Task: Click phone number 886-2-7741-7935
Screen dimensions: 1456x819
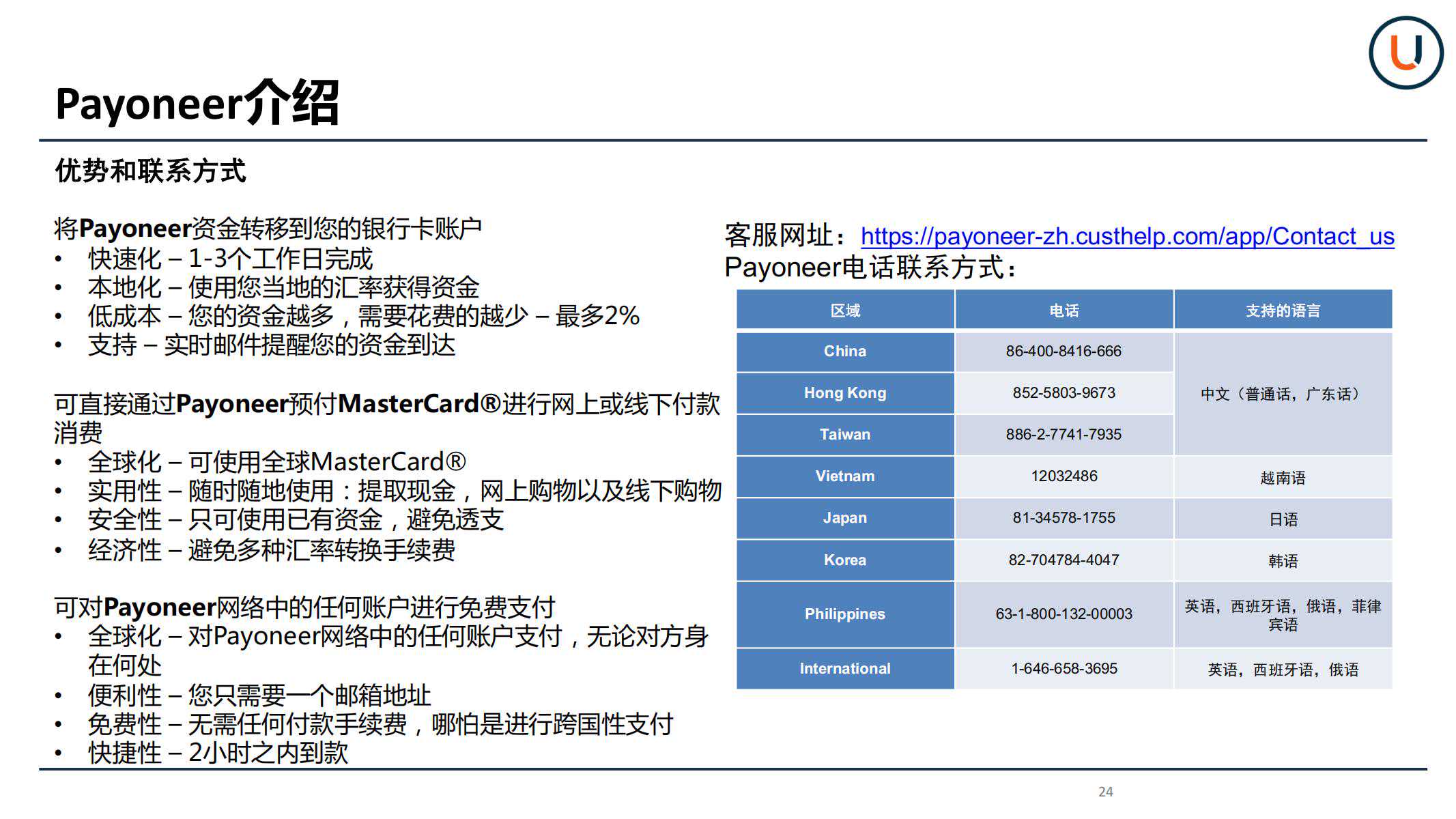Action: tap(1064, 435)
